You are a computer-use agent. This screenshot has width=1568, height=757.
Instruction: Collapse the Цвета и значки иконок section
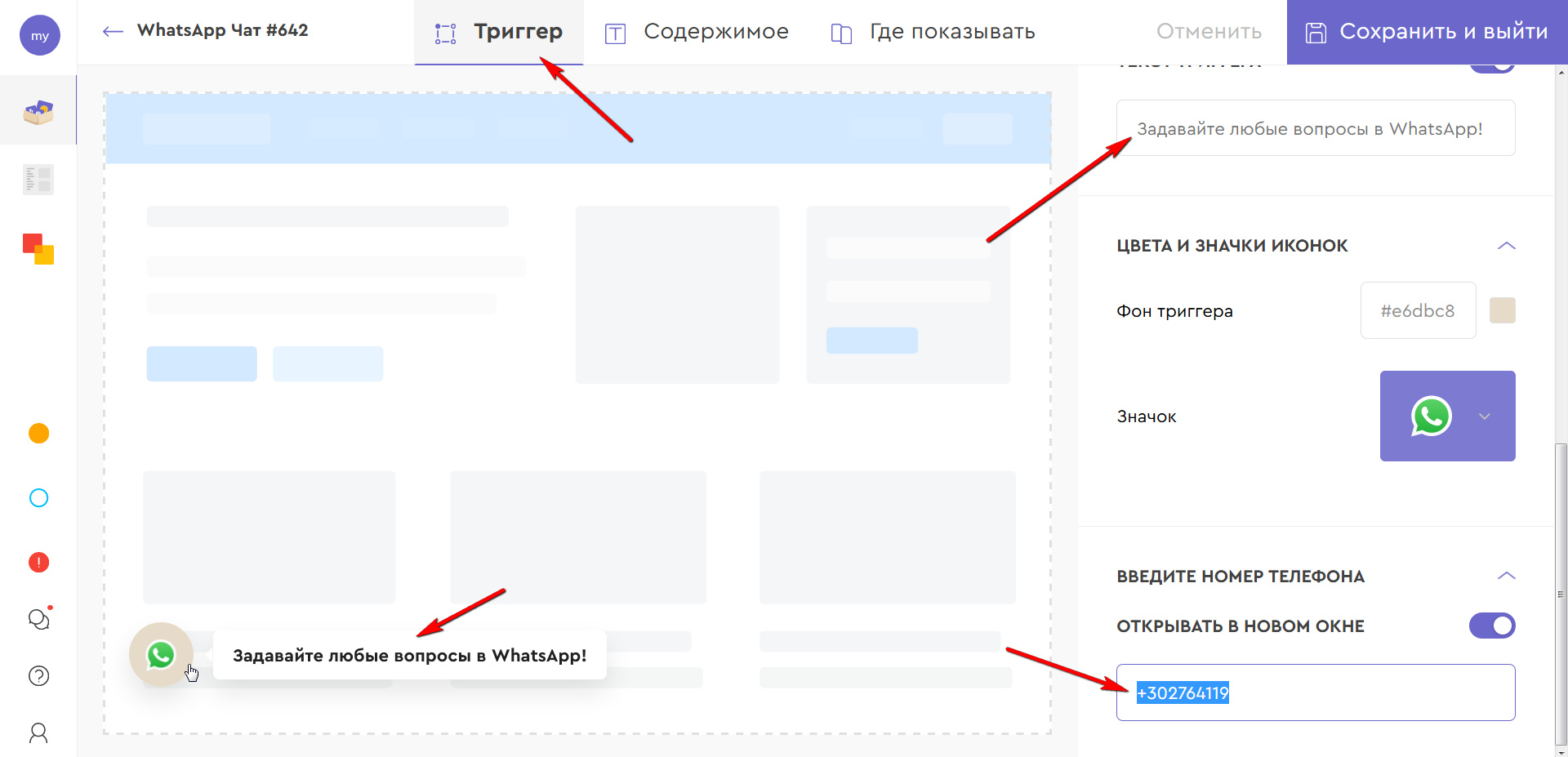tap(1507, 246)
